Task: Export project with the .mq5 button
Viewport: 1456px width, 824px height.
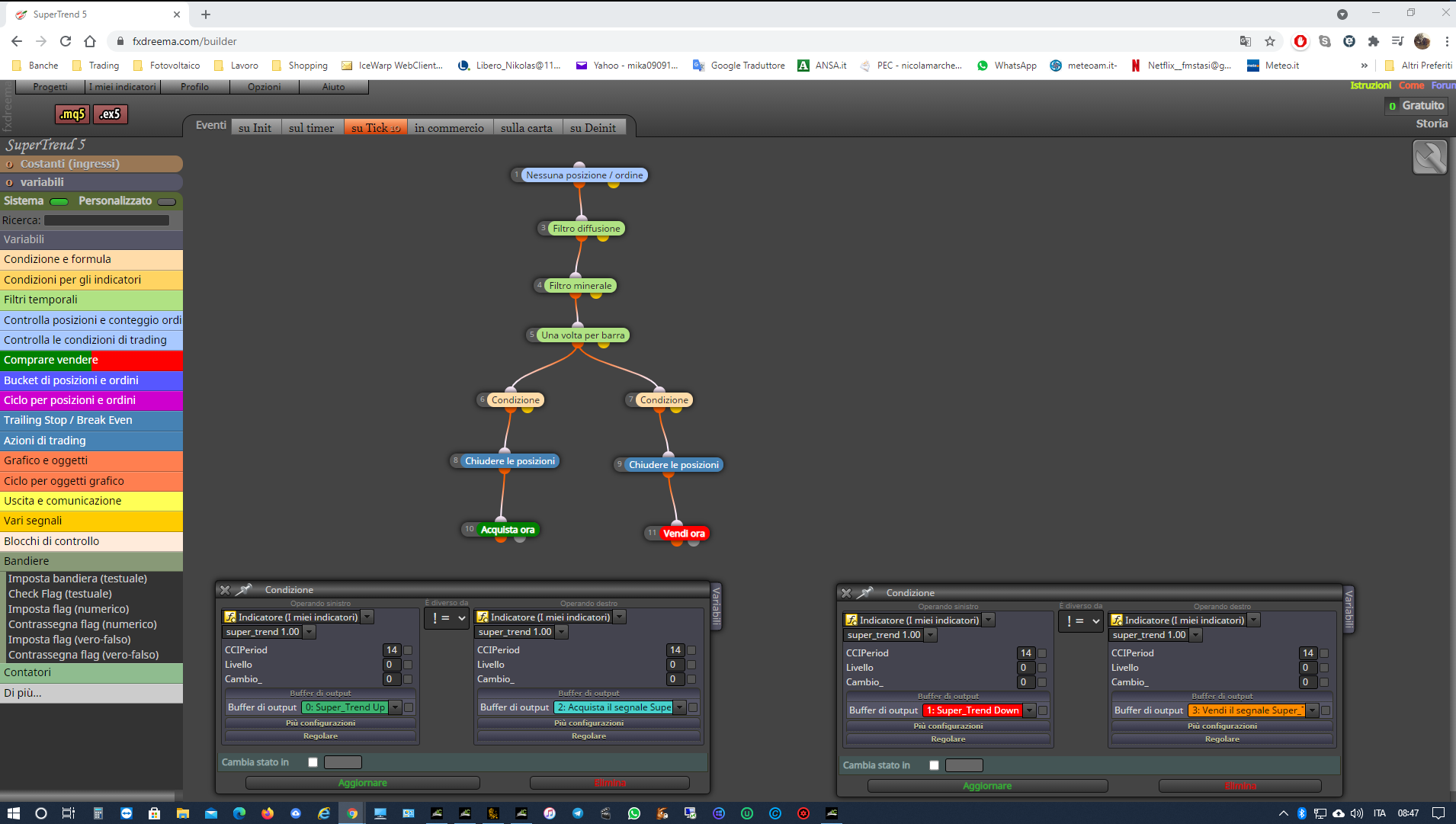Action: (72, 114)
